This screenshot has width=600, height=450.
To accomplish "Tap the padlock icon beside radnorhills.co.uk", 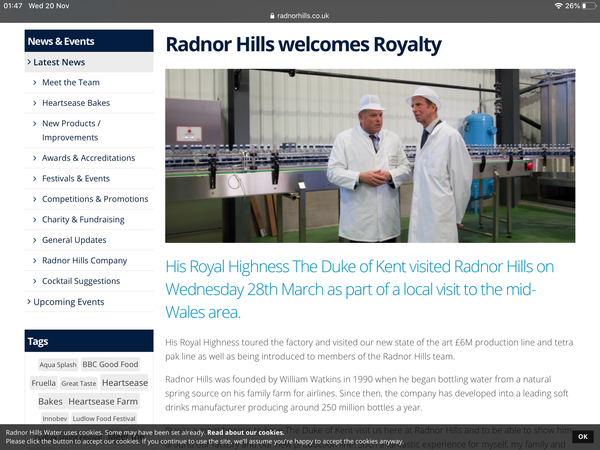I will [272, 16].
